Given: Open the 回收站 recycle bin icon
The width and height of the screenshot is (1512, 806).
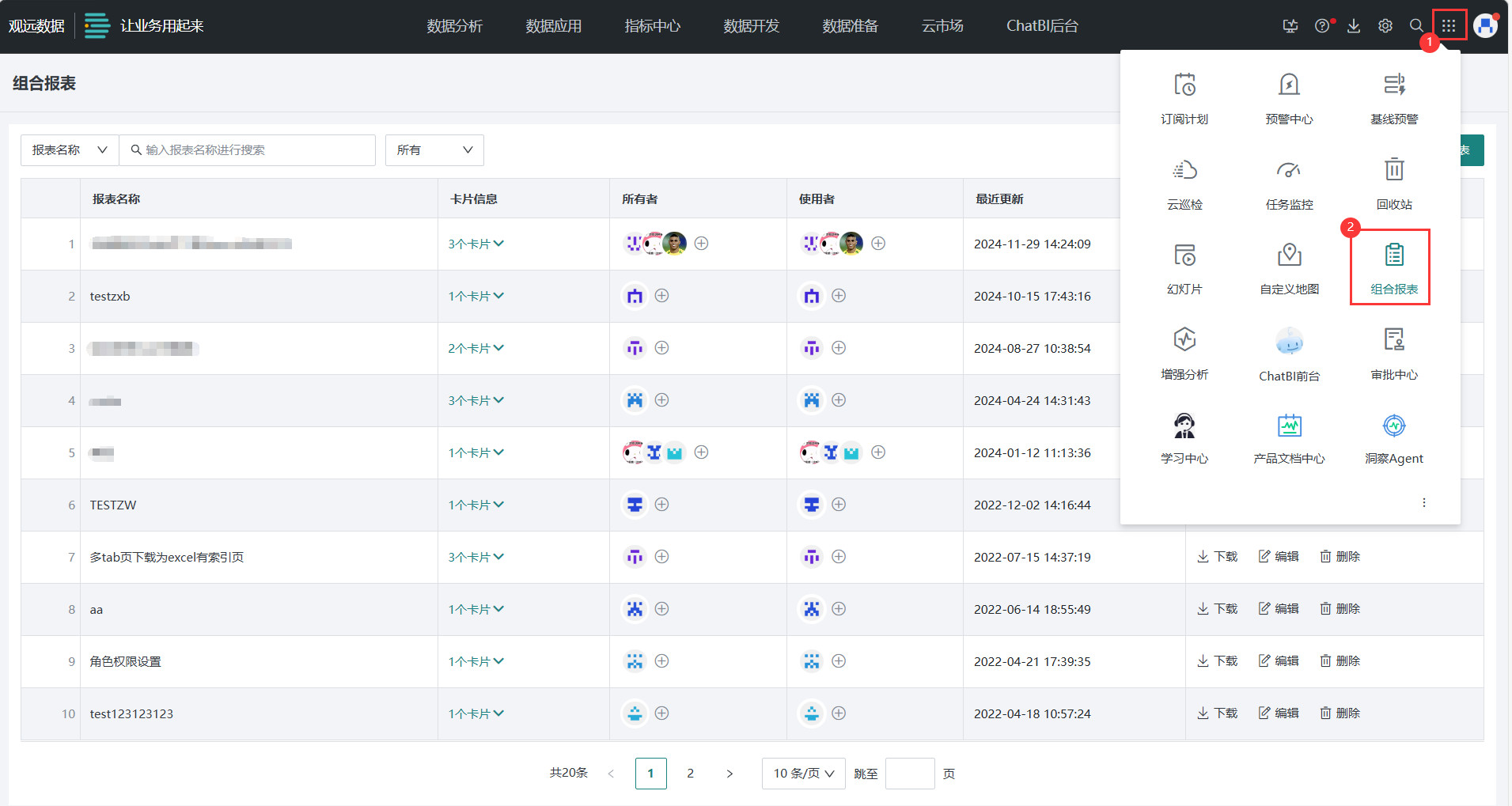Looking at the screenshot, I should point(1393,182).
